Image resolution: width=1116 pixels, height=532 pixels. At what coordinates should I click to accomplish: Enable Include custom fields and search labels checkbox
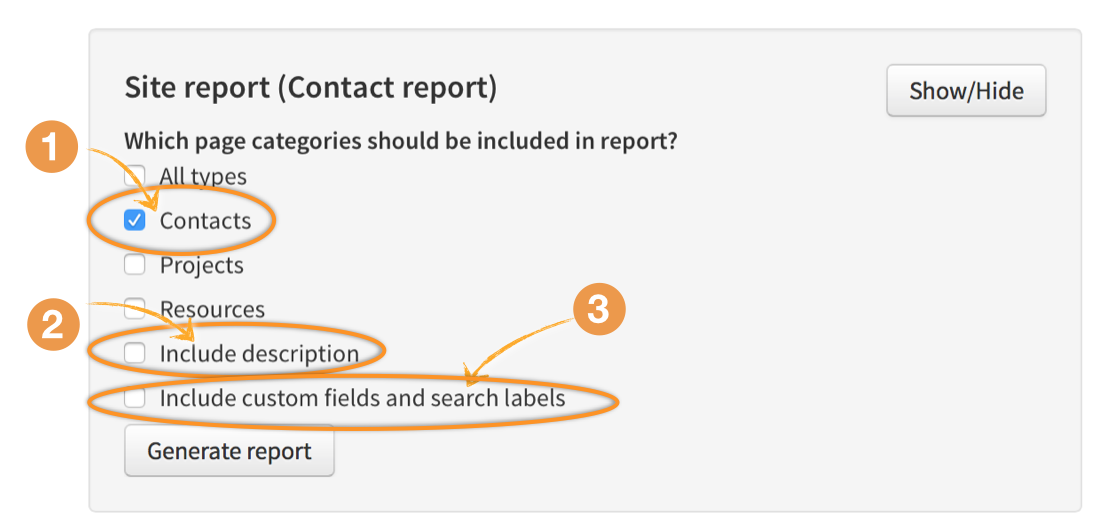[x=135, y=398]
